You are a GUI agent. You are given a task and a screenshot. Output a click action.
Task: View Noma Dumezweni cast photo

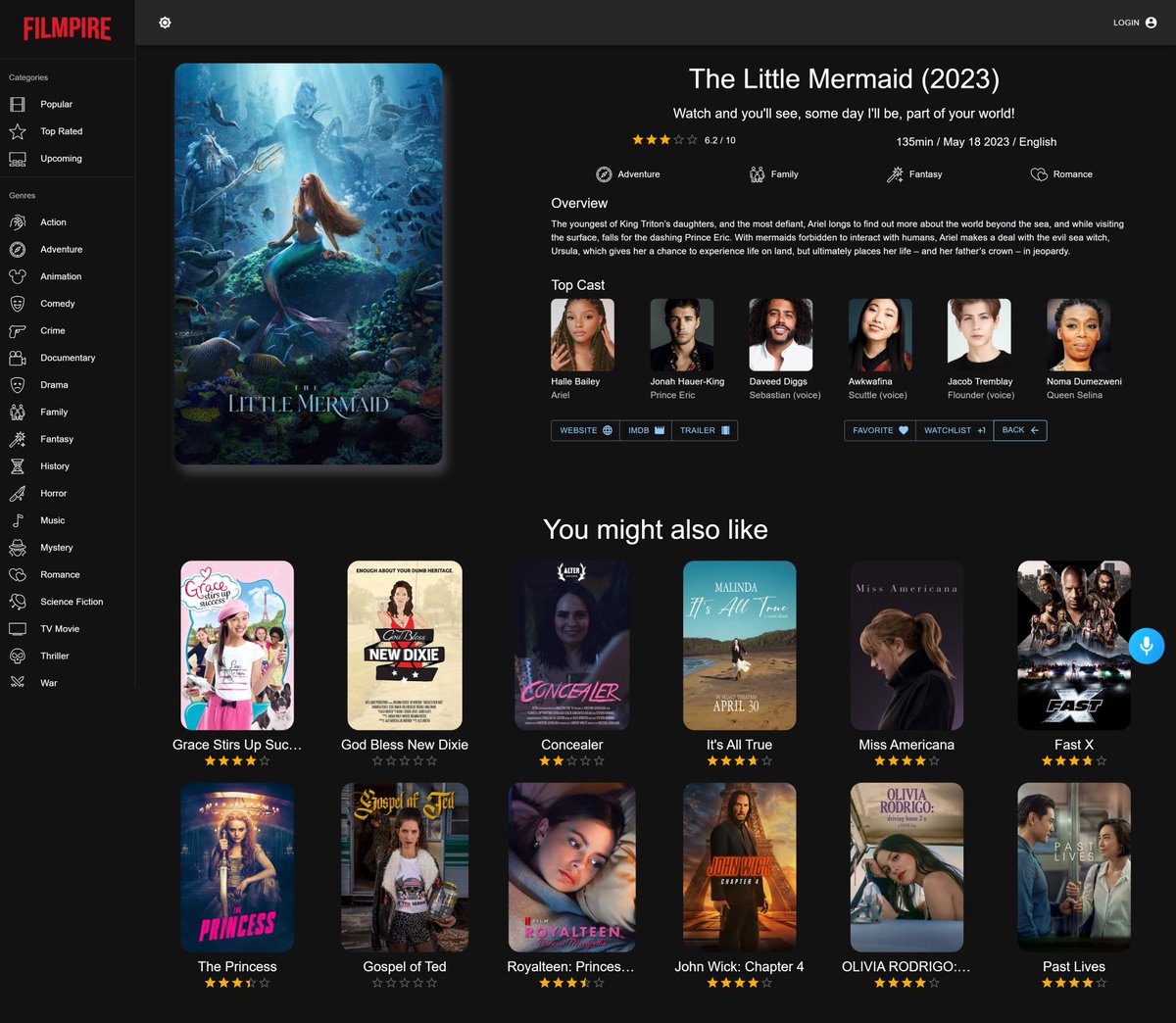tap(1078, 335)
